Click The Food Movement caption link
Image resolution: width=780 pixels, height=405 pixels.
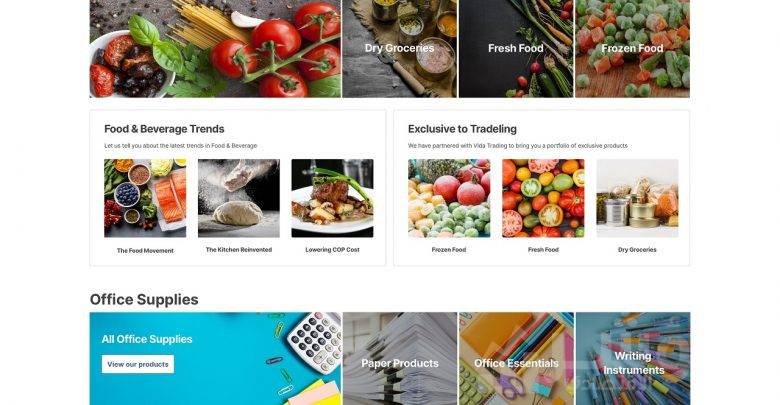tap(145, 251)
